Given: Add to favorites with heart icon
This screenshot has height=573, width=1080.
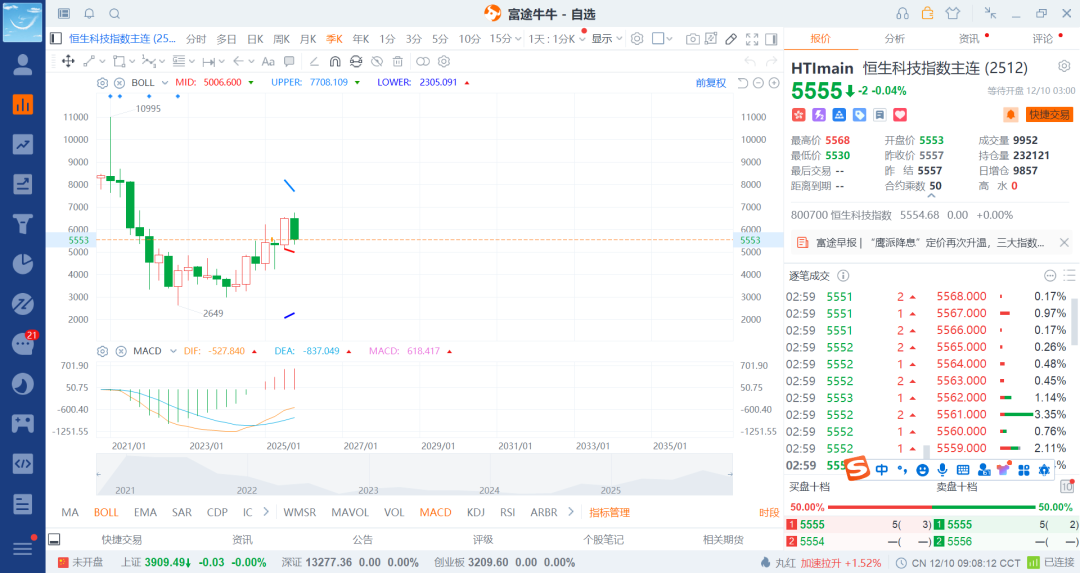Looking at the screenshot, I should coord(900,115).
